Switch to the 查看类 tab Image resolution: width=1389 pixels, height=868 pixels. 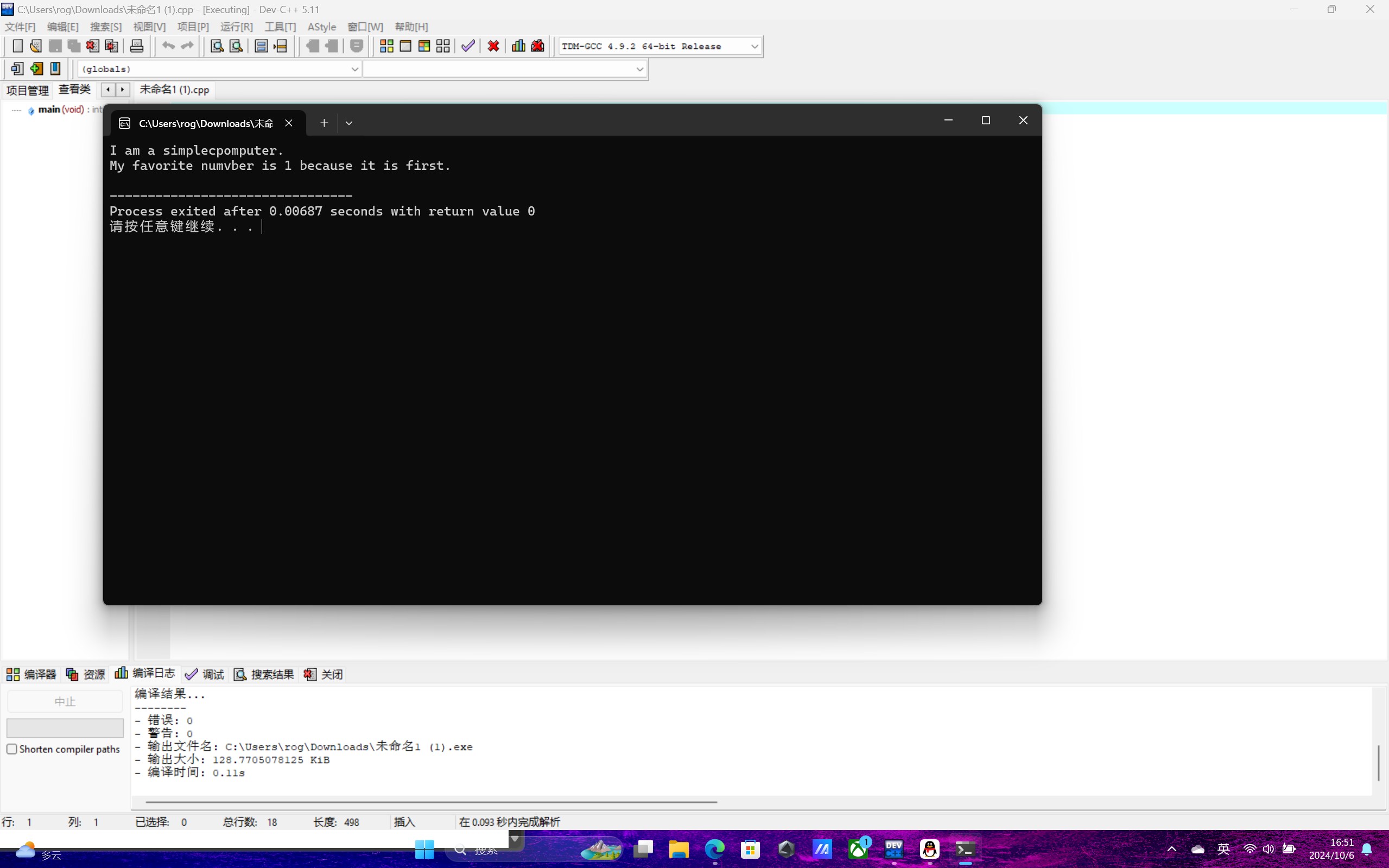click(74, 90)
